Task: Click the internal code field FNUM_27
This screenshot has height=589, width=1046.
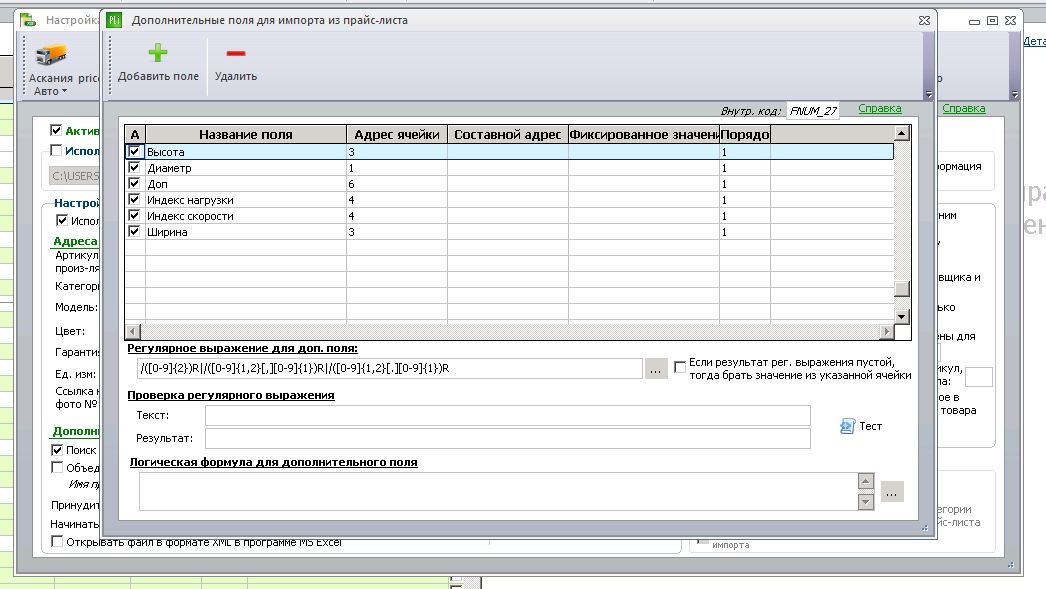Action: click(813, 111)
